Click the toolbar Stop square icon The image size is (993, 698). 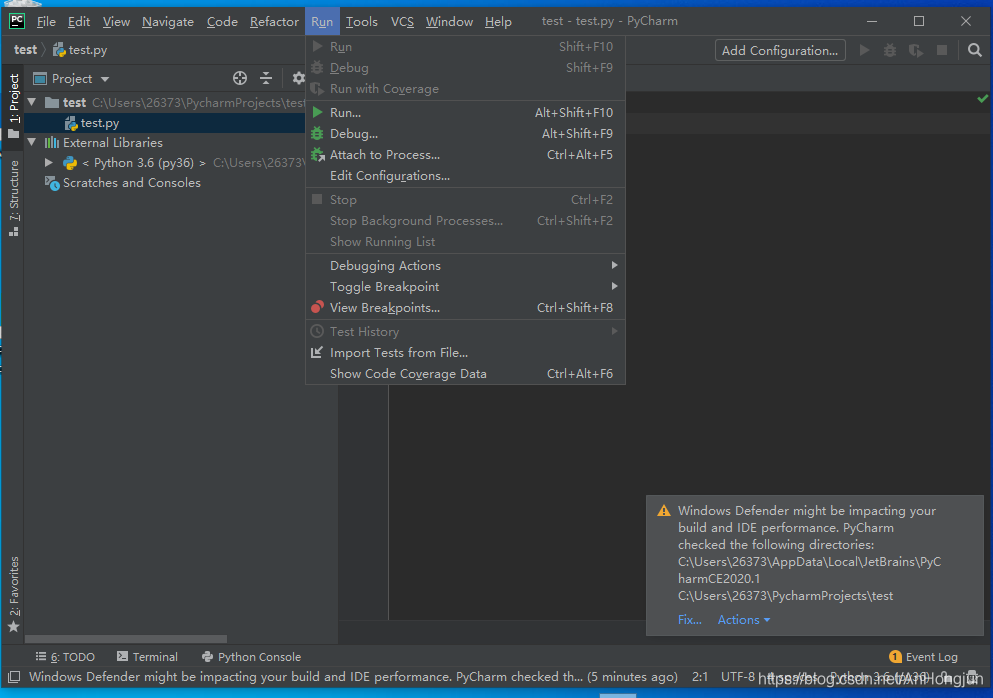coord(942,50)
